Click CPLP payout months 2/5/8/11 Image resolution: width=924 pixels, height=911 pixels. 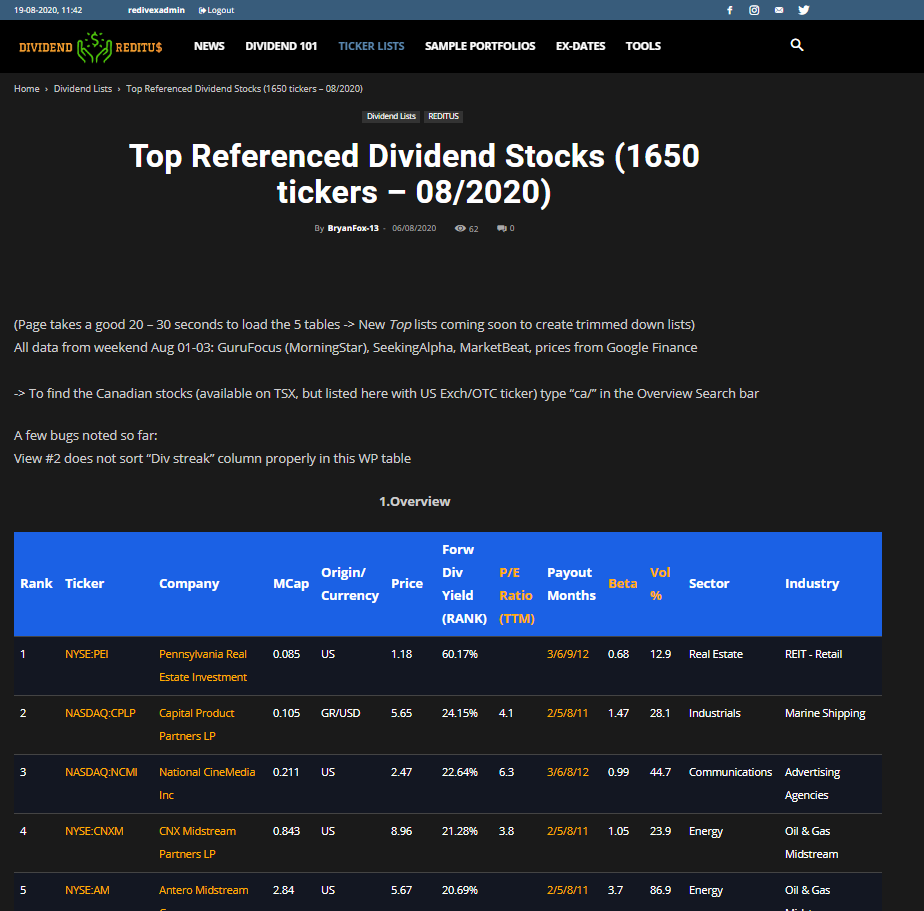[567, 713]
